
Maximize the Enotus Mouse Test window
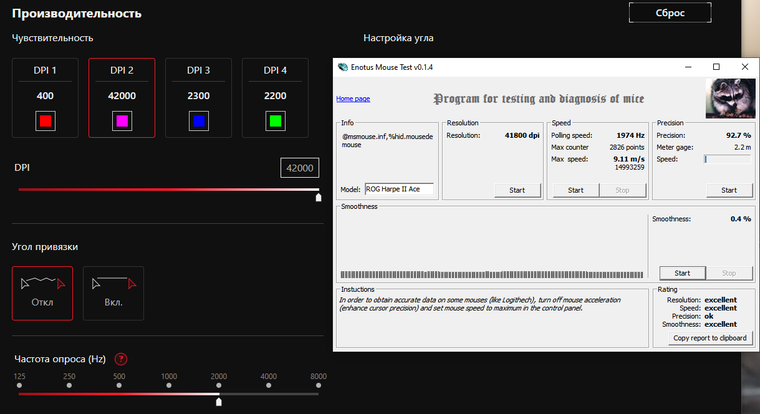[716, 67]
